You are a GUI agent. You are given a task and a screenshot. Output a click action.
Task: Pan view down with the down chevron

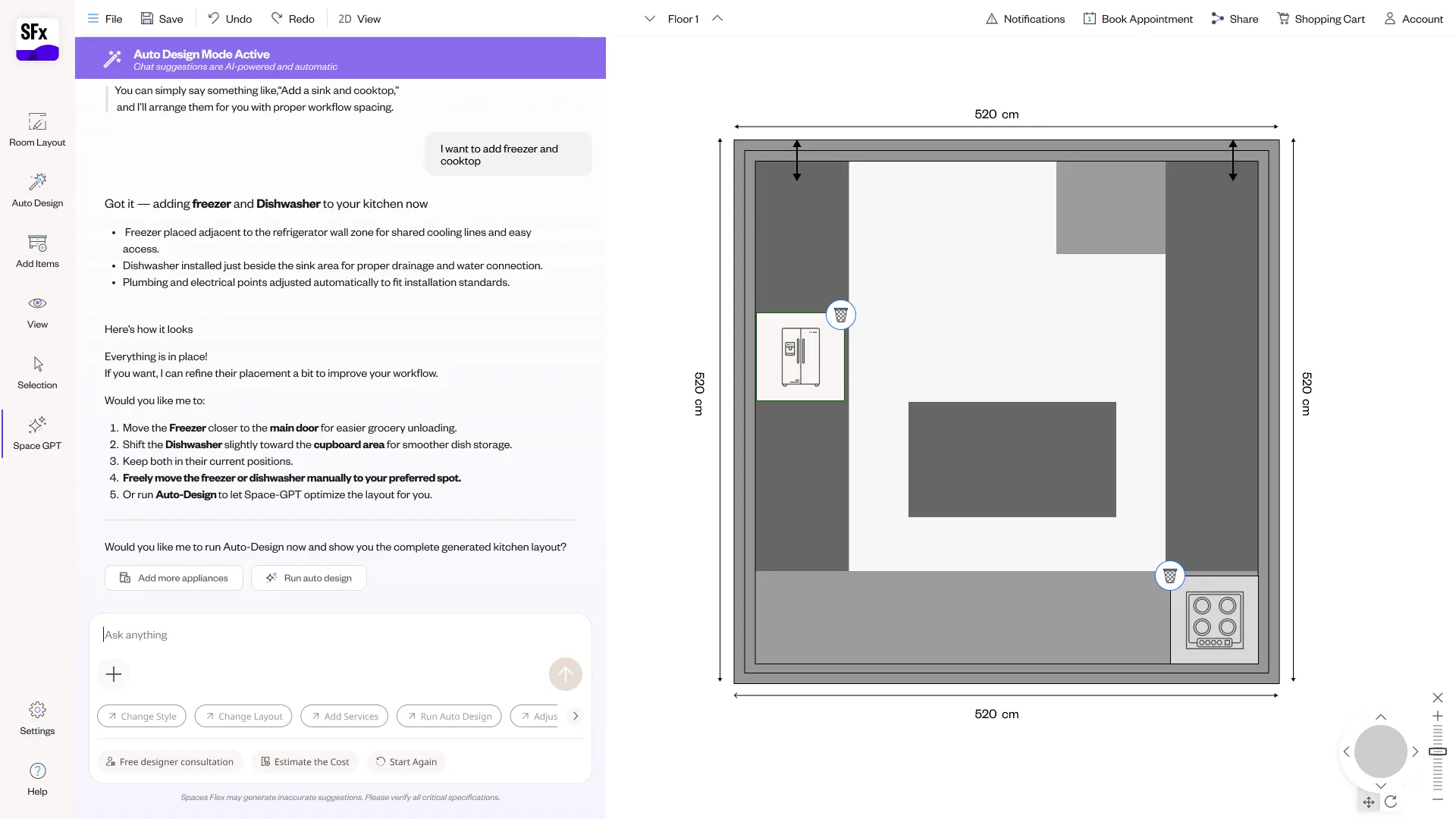coord(1381,786)
